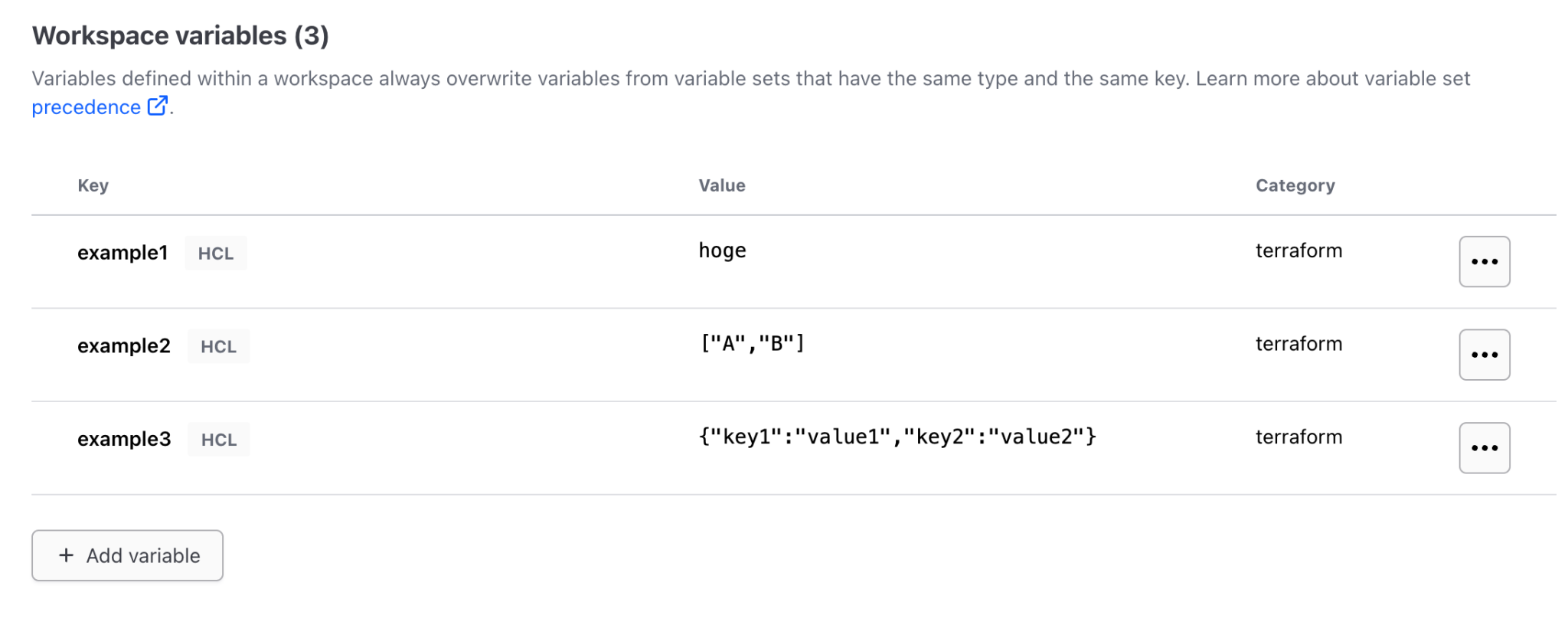Select the Category column header
Image resolution: width=1568 pixels, height=625 pixels.
tap(1295, 185)
